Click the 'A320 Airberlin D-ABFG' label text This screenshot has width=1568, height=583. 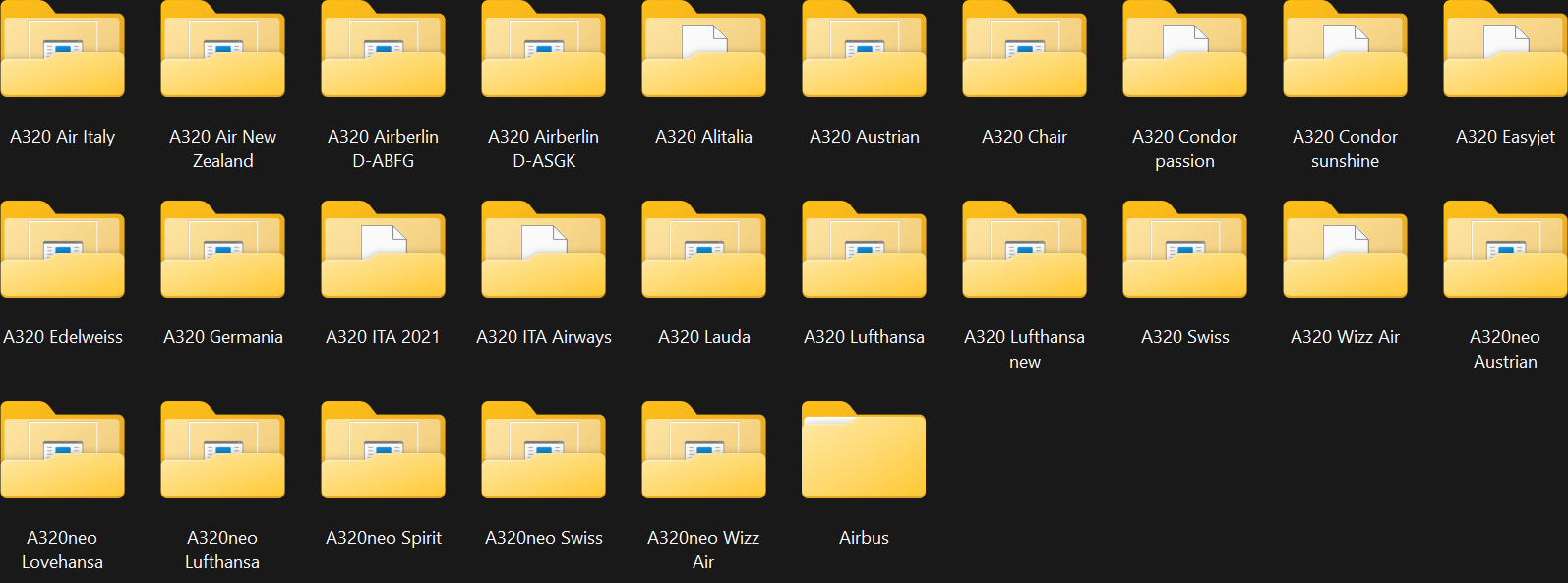pyautogui.click(x=384, y=148)
